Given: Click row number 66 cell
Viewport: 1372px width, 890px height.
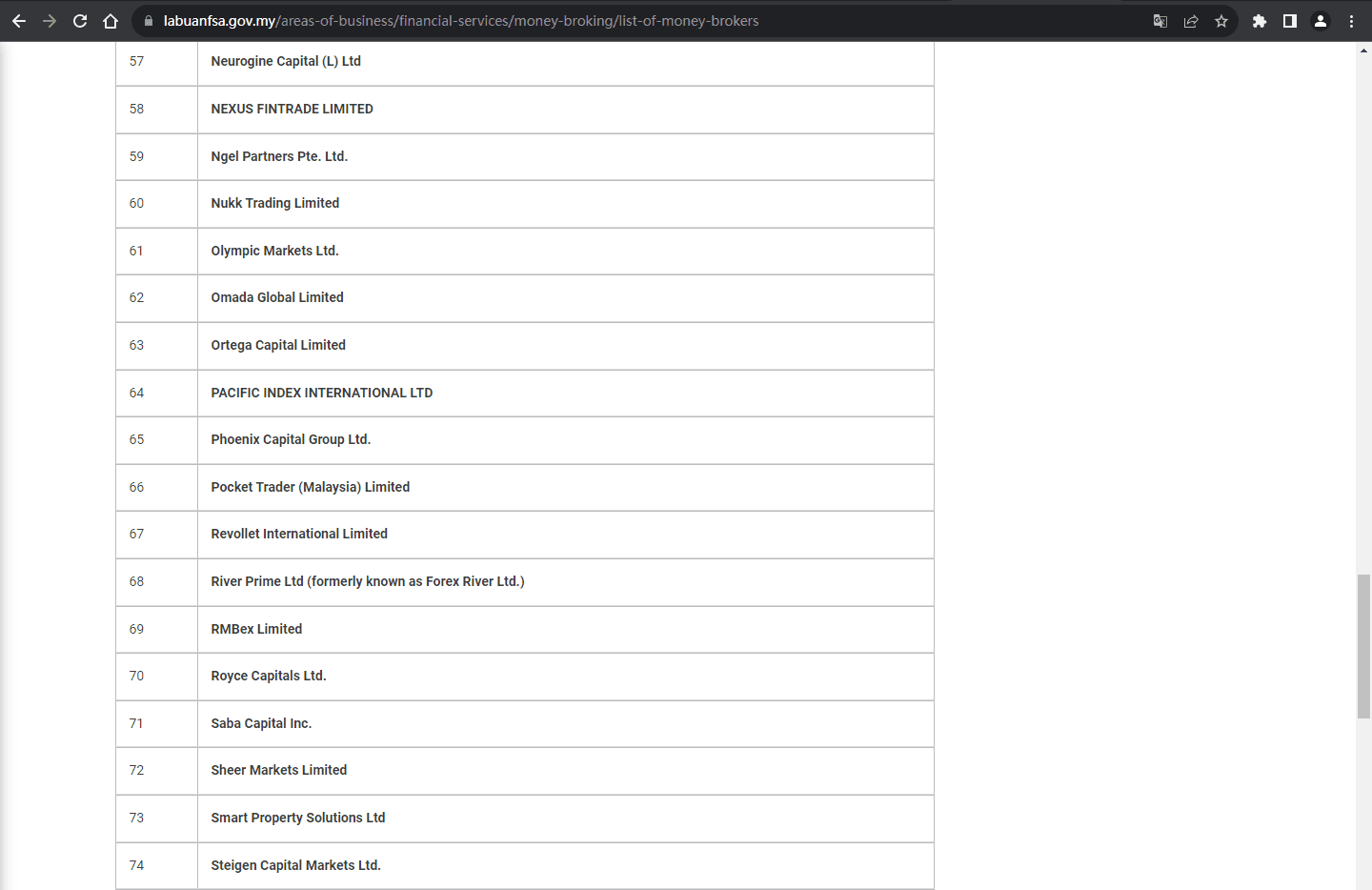Looking at the screenshot, I should click(x=156, y=488).
